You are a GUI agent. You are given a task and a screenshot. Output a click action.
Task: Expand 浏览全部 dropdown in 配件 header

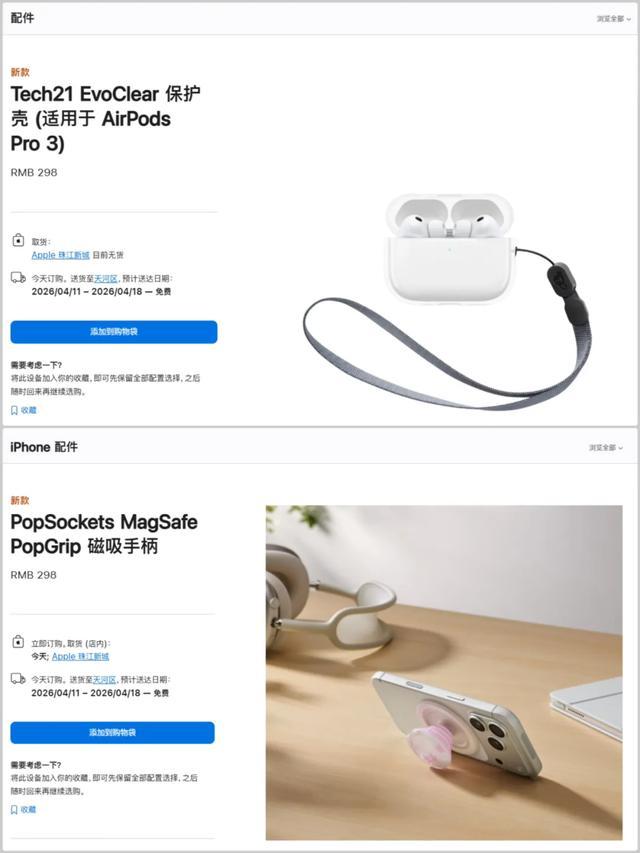pyautogui.click(x=614, y=19)
